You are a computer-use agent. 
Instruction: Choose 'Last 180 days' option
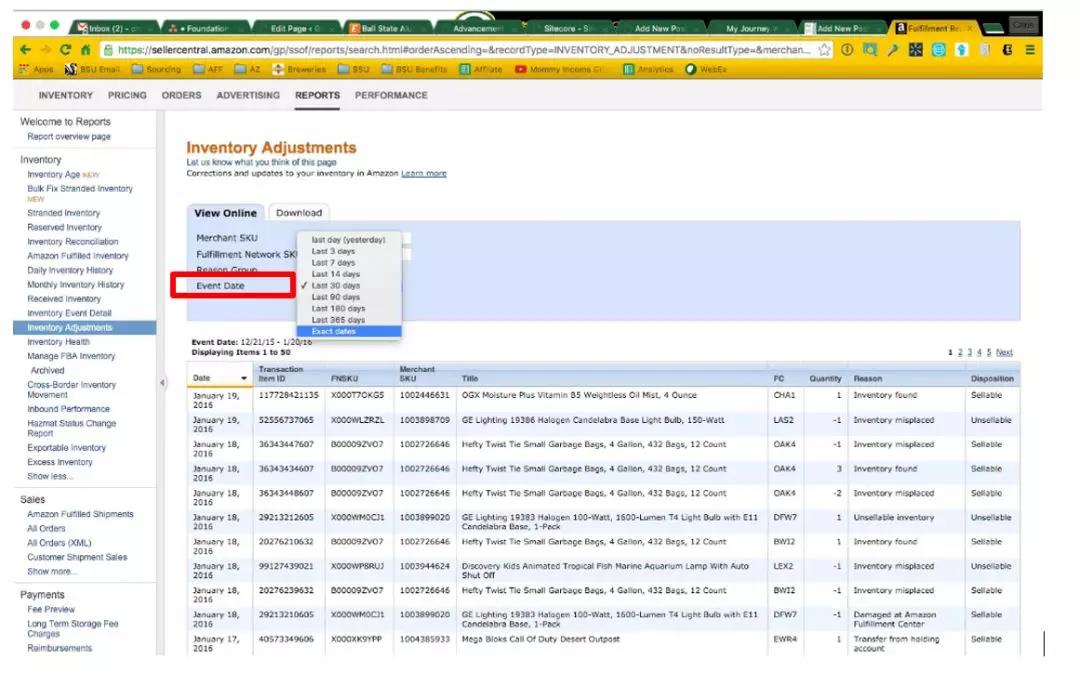point(349,309)
